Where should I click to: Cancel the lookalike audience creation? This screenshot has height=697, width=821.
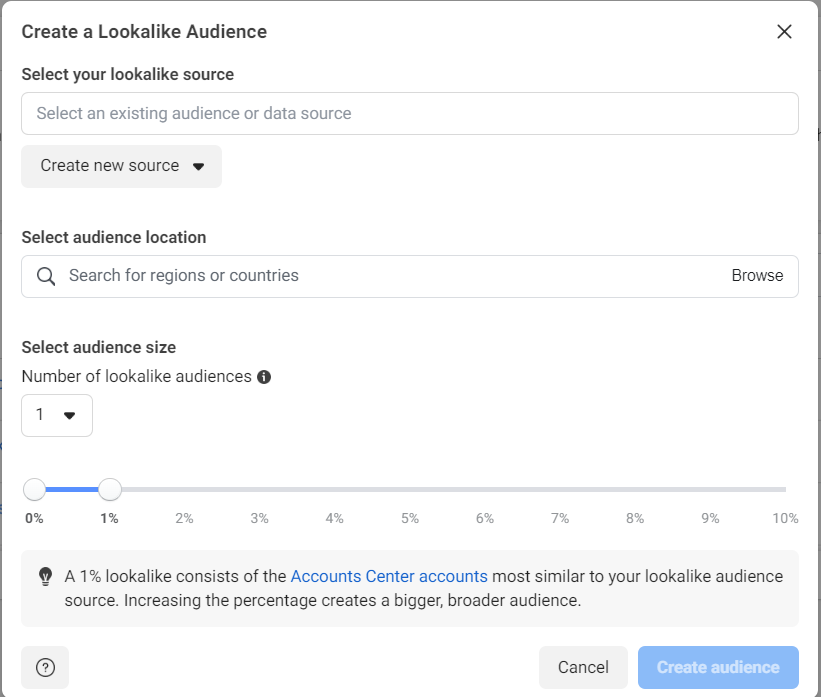583,667
